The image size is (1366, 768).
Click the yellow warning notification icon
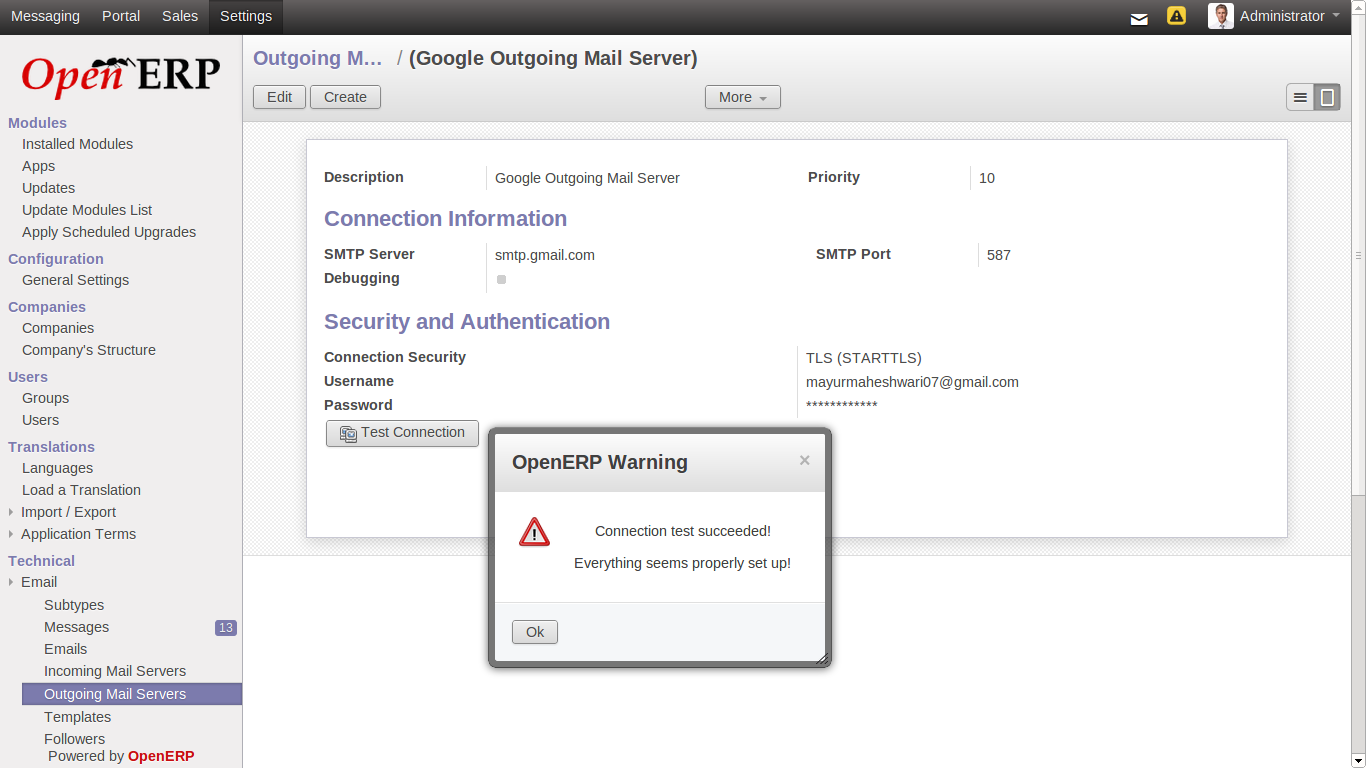pyautogui.click(x=1177, y=16)
